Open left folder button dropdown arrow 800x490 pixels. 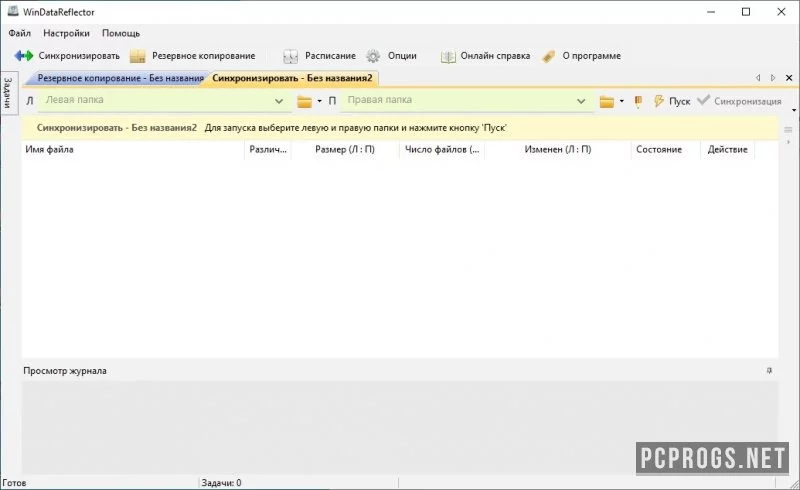click(319, 101)
